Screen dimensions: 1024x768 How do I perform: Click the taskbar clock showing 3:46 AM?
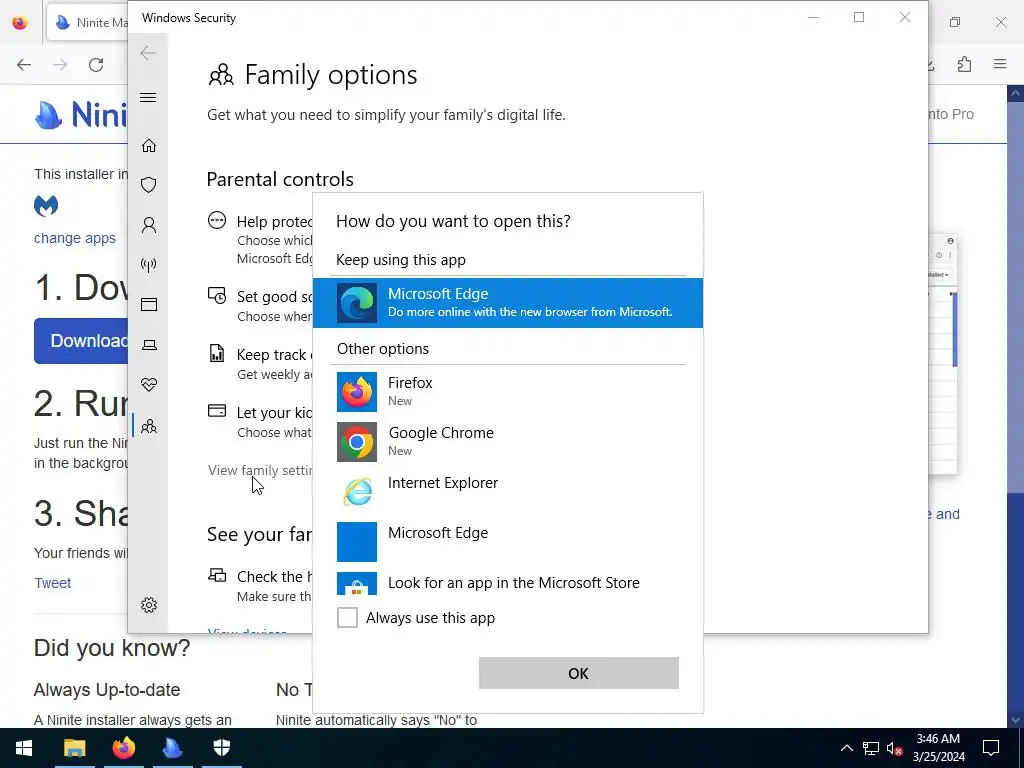(x=938, y=748)
